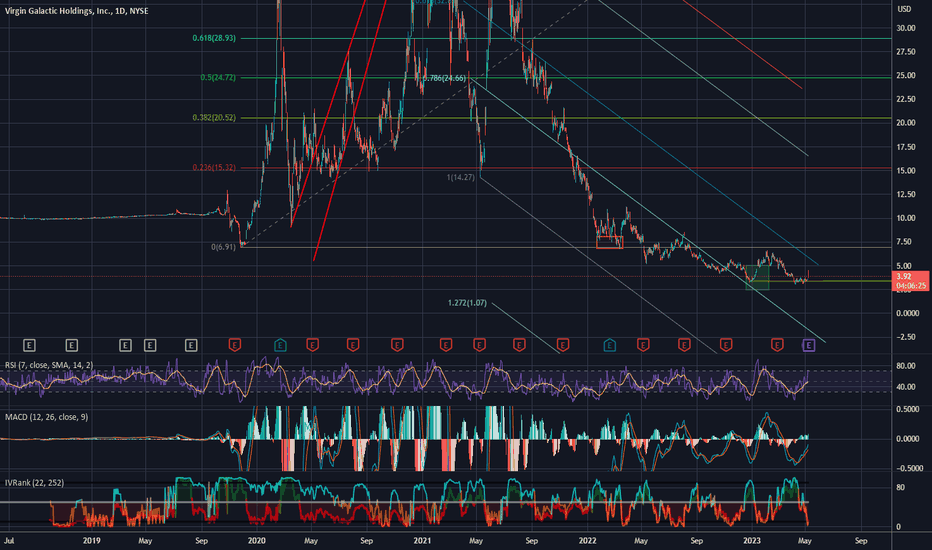The image size is (932, 550).
Task: Click the 25.00 price axis label
Action: point(906,76)
